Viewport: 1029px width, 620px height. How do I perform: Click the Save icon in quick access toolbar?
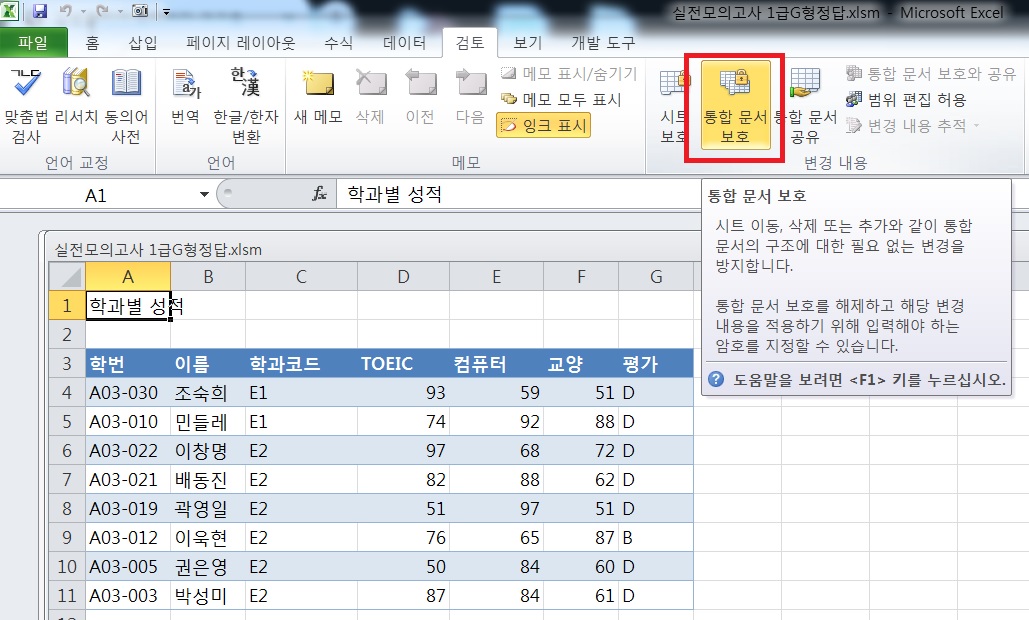click(x=40, y=12)
